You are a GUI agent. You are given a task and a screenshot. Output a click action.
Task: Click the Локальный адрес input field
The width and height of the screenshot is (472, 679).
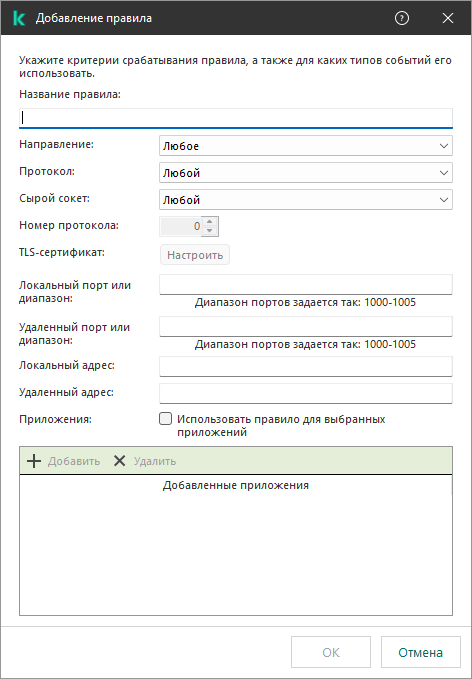(306, 366)
